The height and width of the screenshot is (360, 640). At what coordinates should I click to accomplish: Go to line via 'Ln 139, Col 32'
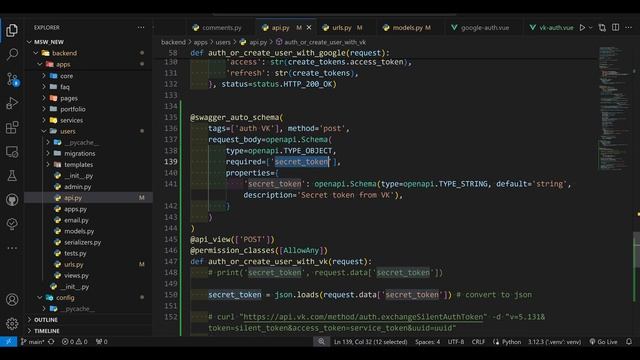coord(371,342)
